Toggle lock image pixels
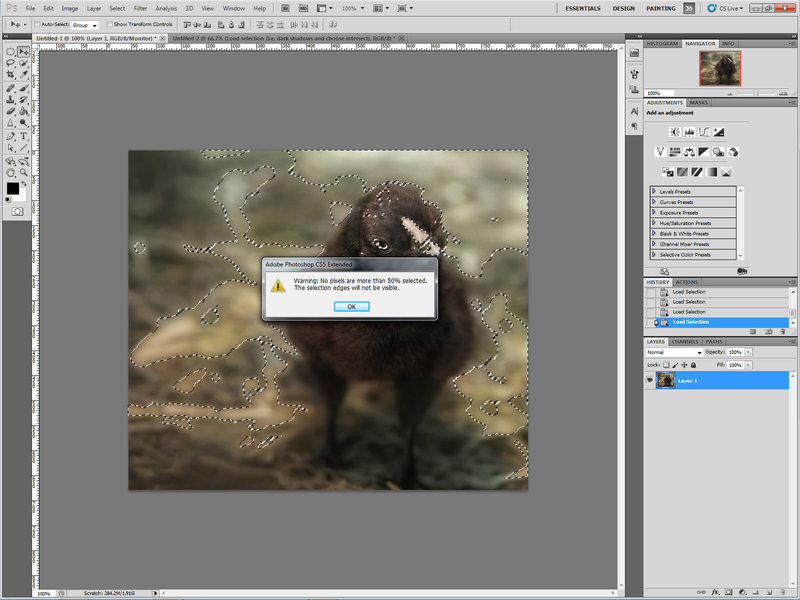 (675, 365)
